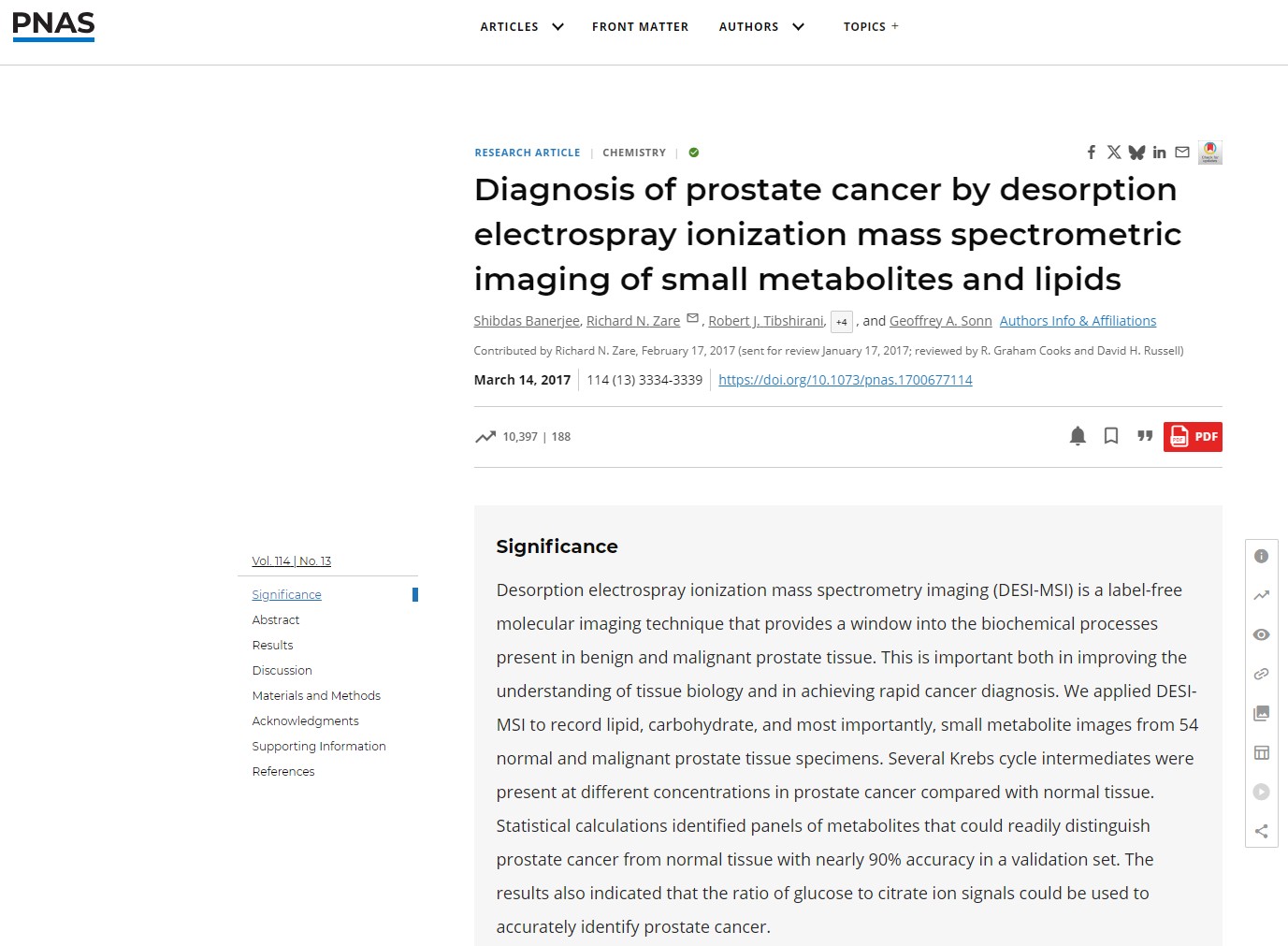Share article on Bluesky
The width and height of the screenshot is (1288, 946).
[x=1136, y=153]
